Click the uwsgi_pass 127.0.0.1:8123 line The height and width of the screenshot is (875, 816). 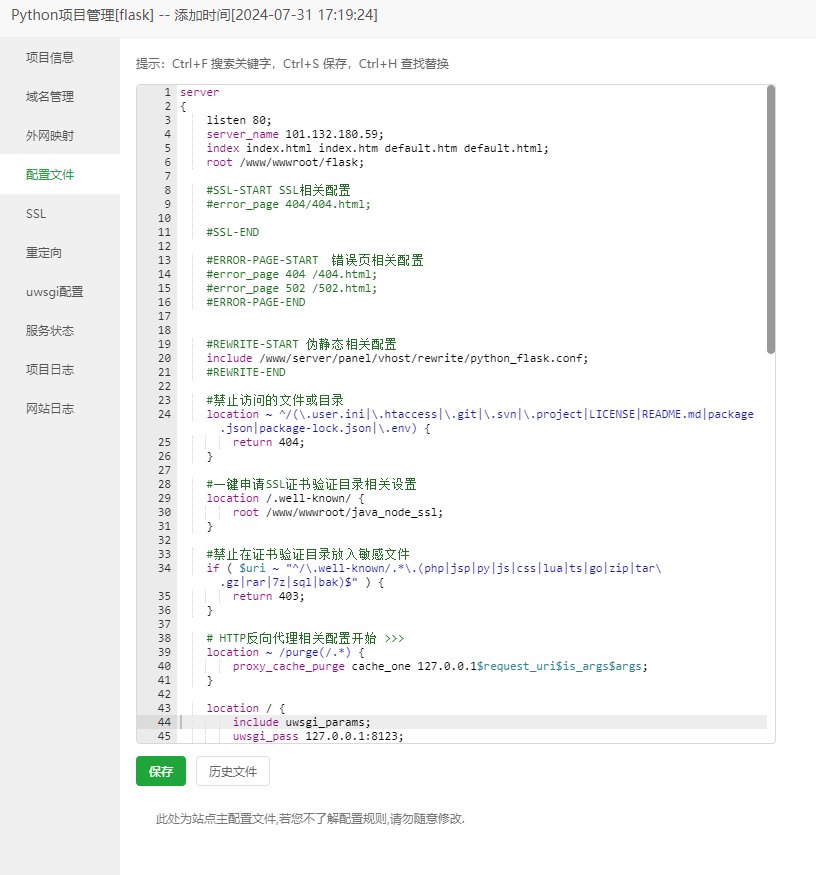click(318, 736)
